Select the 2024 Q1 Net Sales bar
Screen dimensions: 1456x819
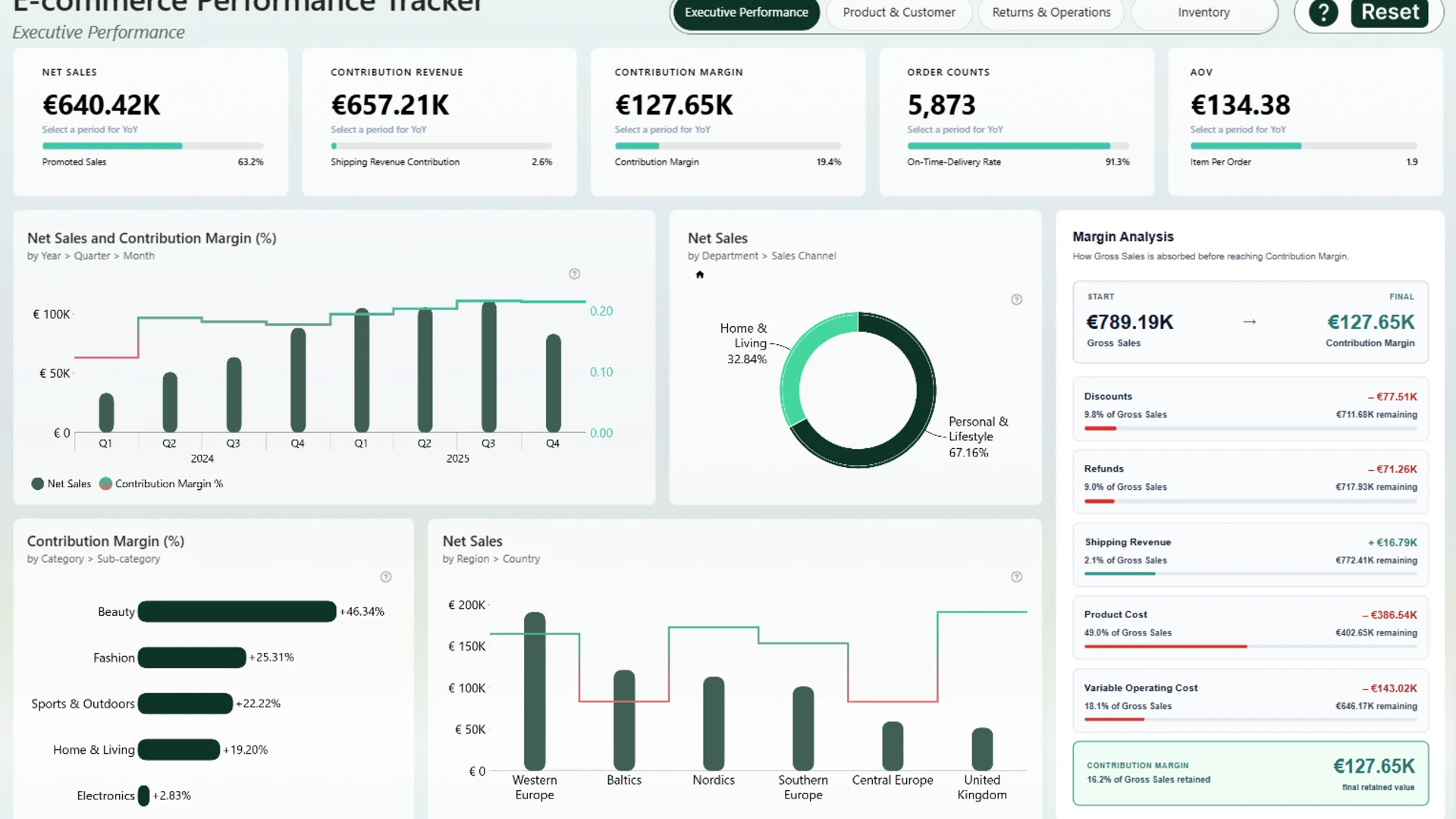coord(106,413)
